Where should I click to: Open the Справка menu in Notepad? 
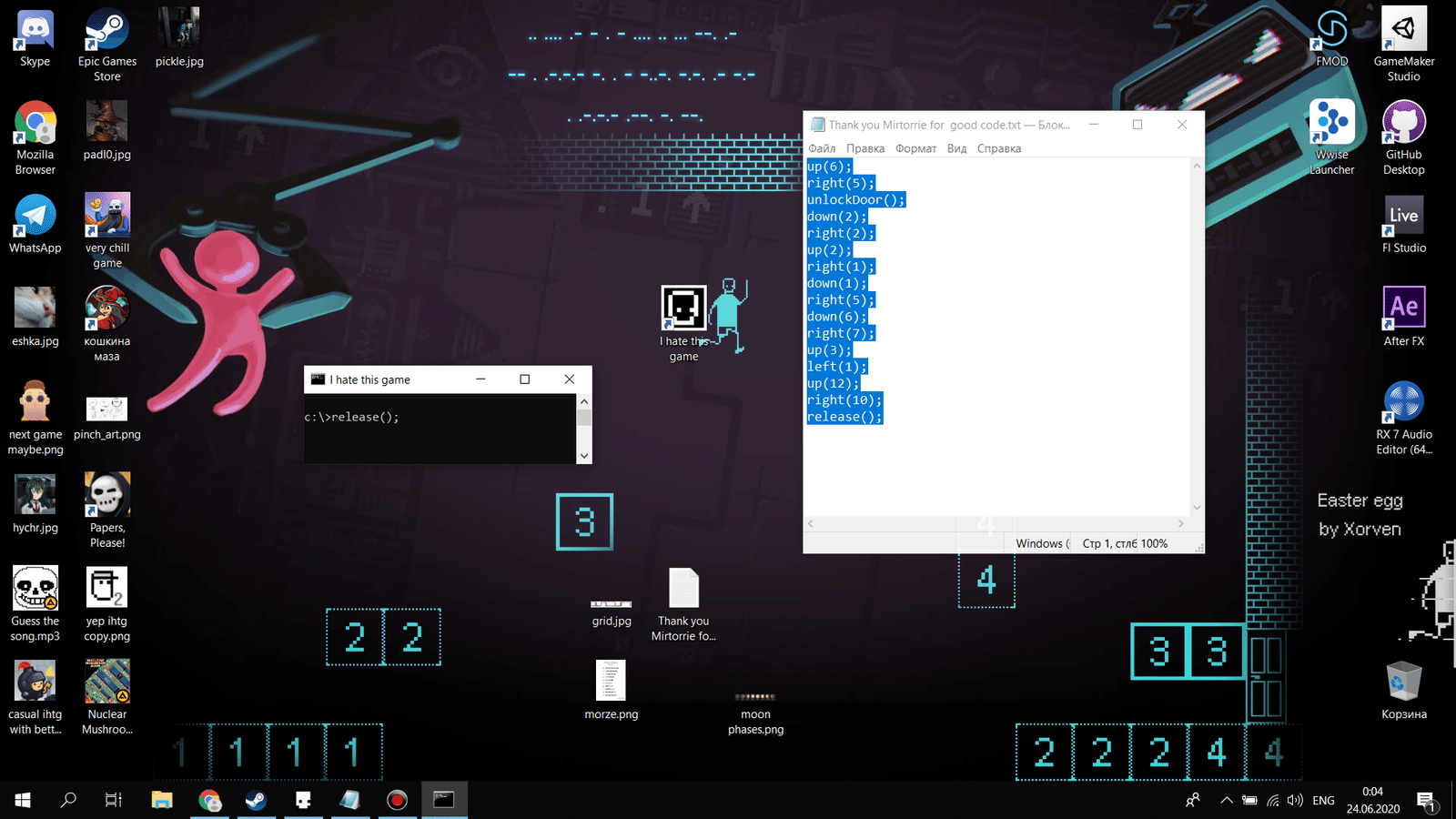(x=999, y=148)
